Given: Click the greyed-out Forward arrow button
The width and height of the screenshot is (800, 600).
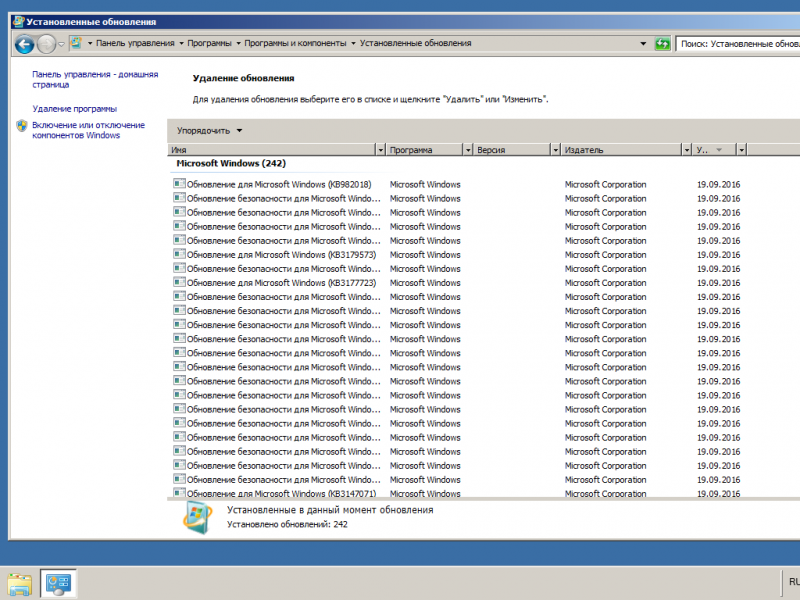Looking at the screenshot, I should coord(46,44).
